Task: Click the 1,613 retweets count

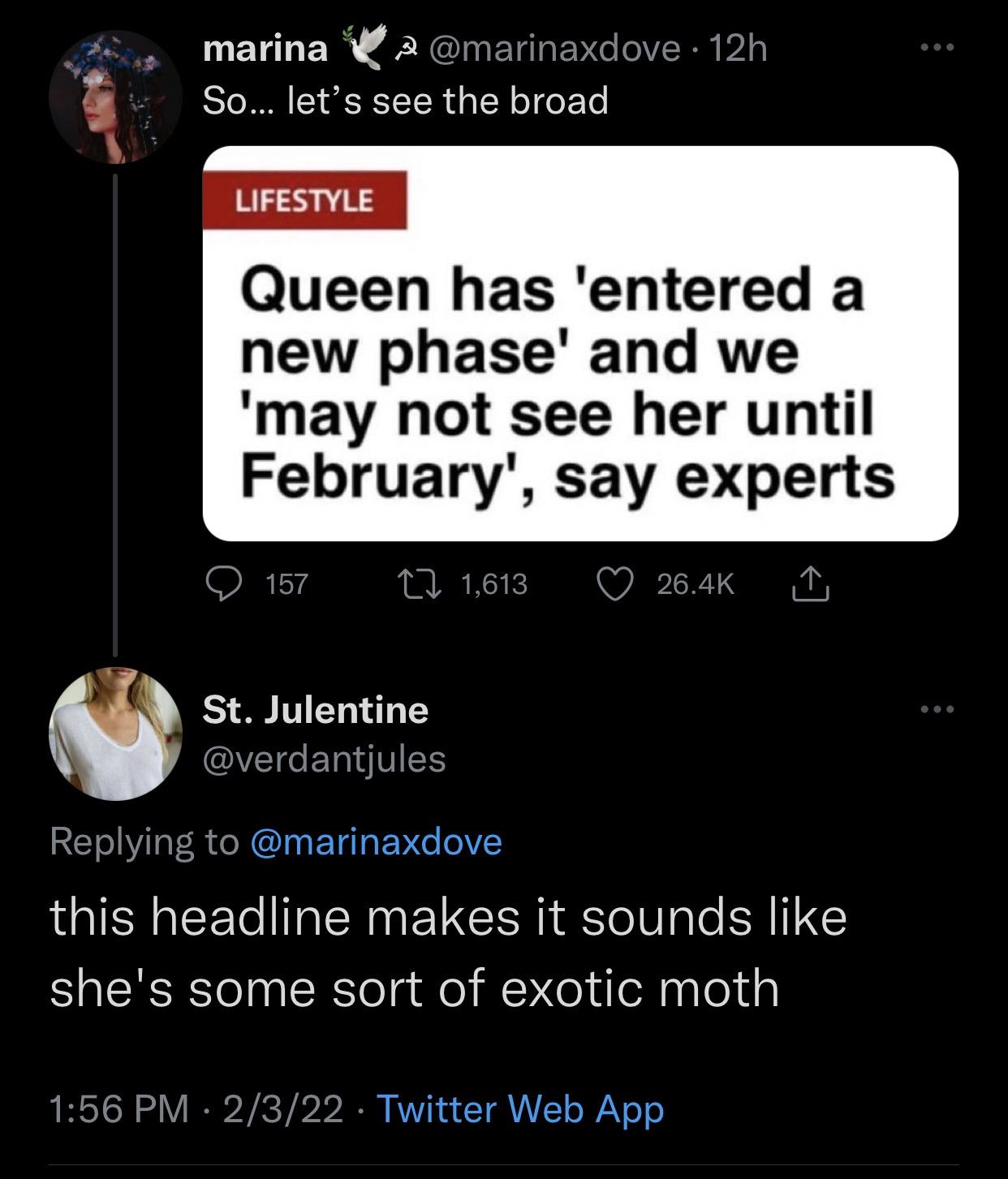Action: click(x=493, y=584)
